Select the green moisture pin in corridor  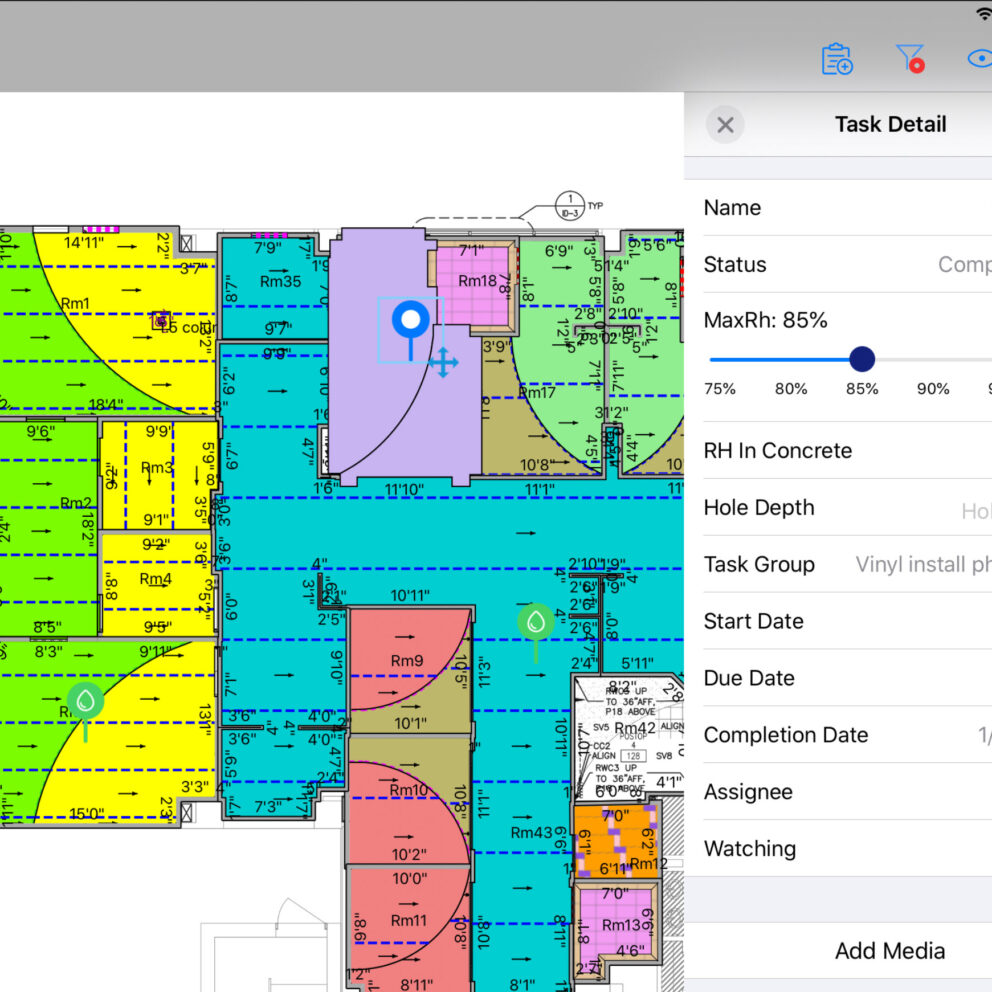(x=536, y=622)
